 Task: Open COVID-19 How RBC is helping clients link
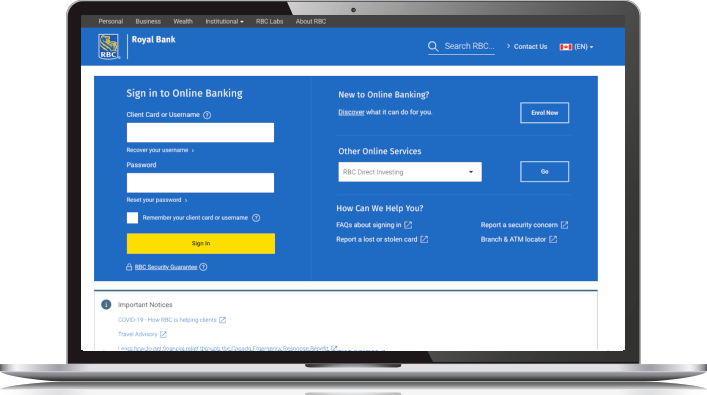[x=167, y=320]
